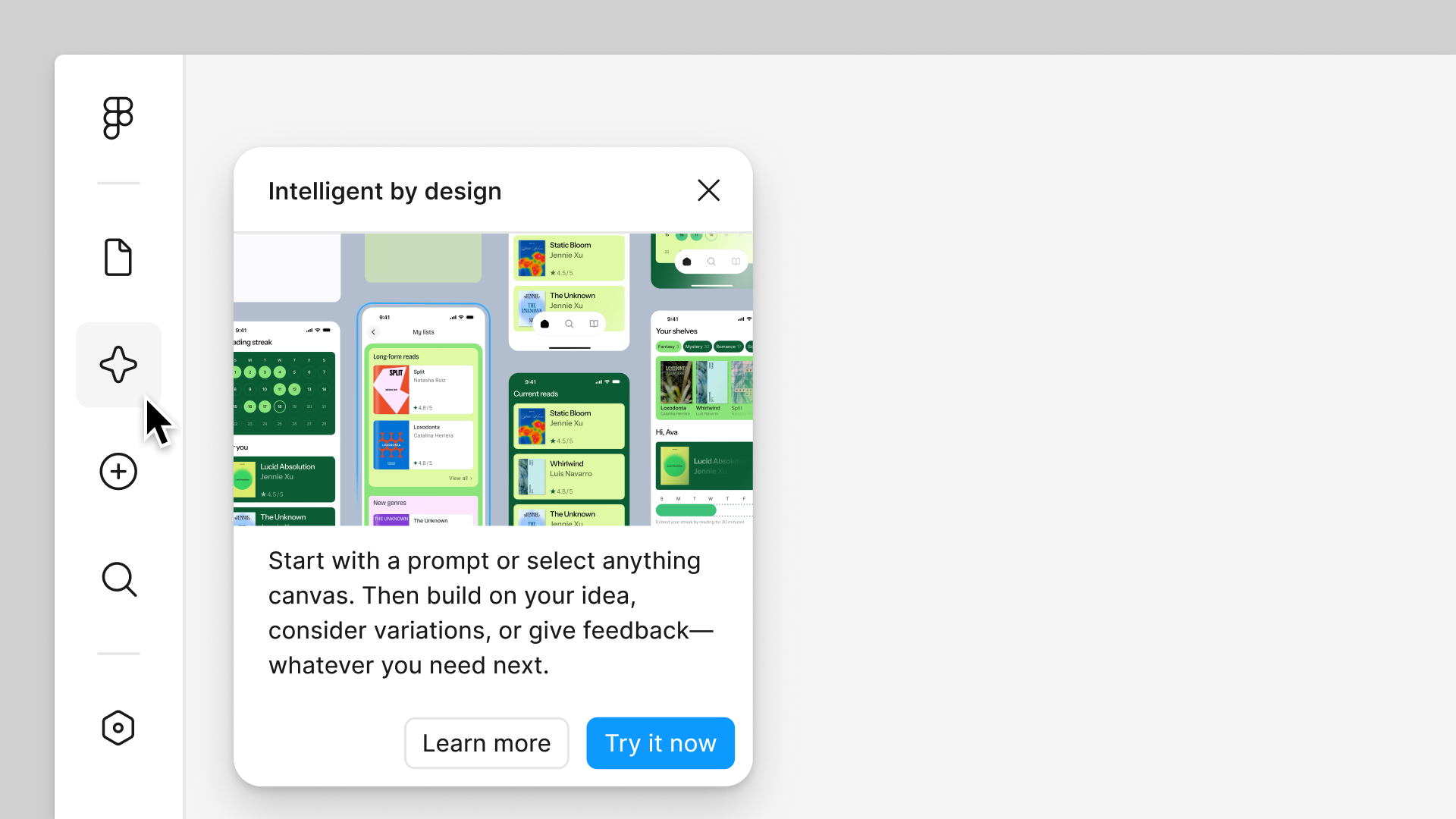1456x819 pixels.
Task: Click the Static Bloom book card in Current reads
Action: pos(569,426)
